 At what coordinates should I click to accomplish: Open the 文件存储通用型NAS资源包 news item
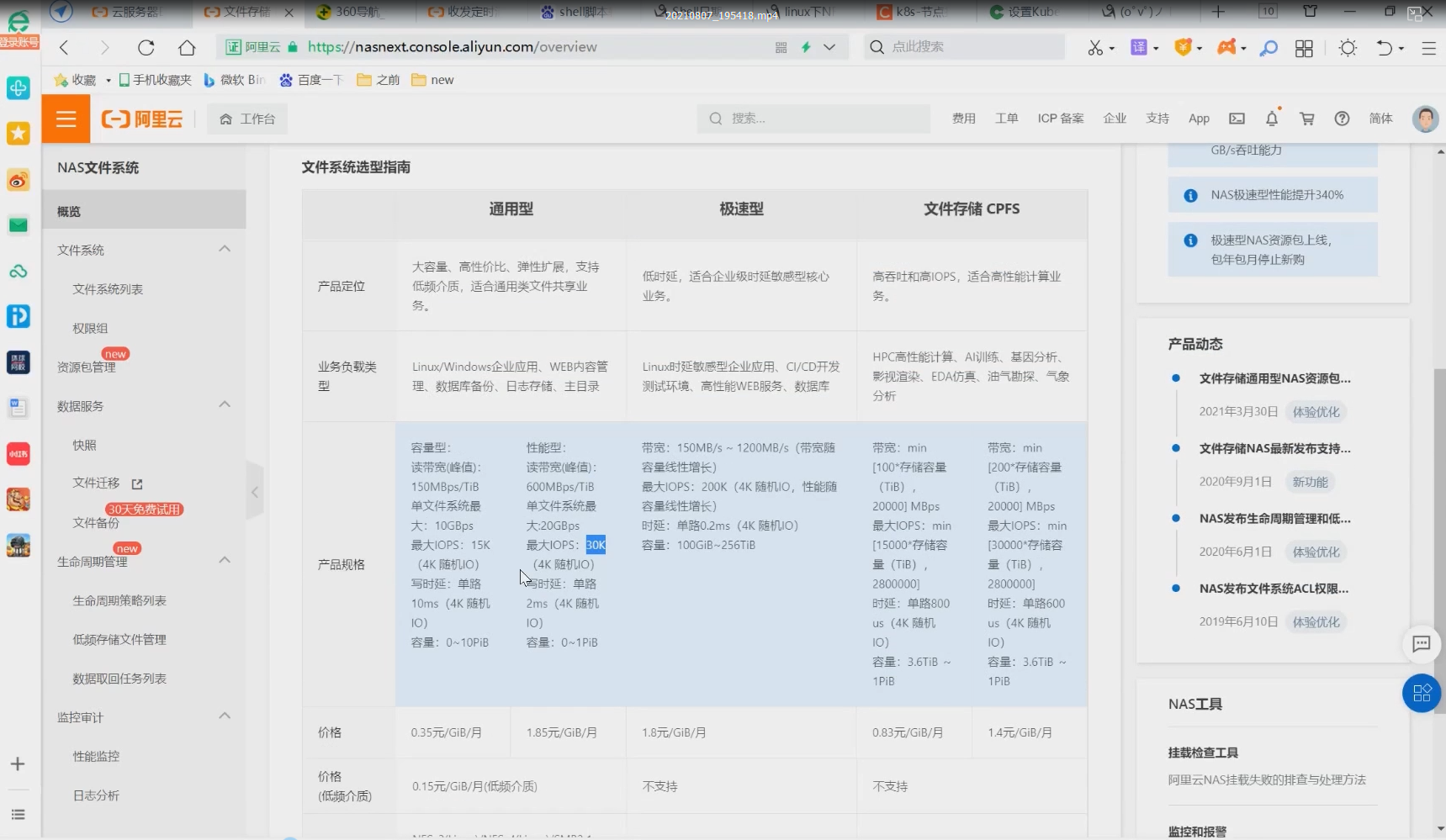[1274, 378]
